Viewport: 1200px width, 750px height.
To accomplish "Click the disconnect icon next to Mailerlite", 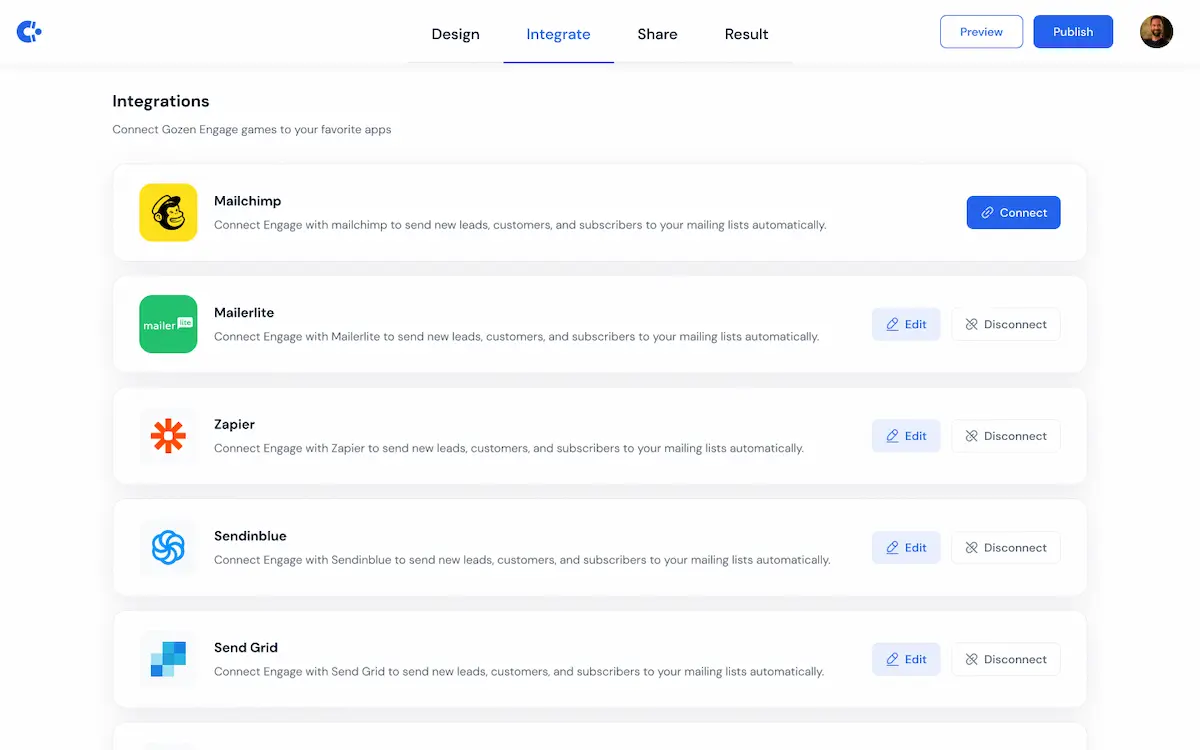I will pos(971,324).
